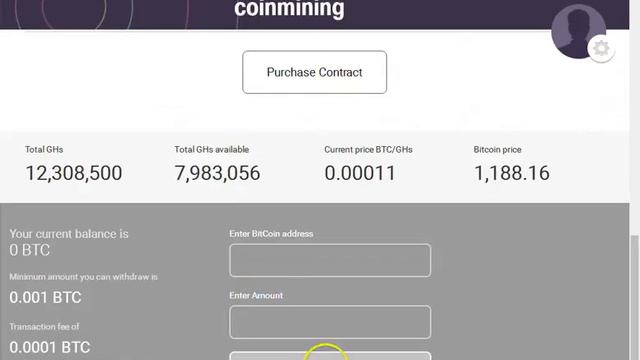Click the Enter BitCoin address label
This screenshot has width=640, height=360.
[x=271, y=234]
